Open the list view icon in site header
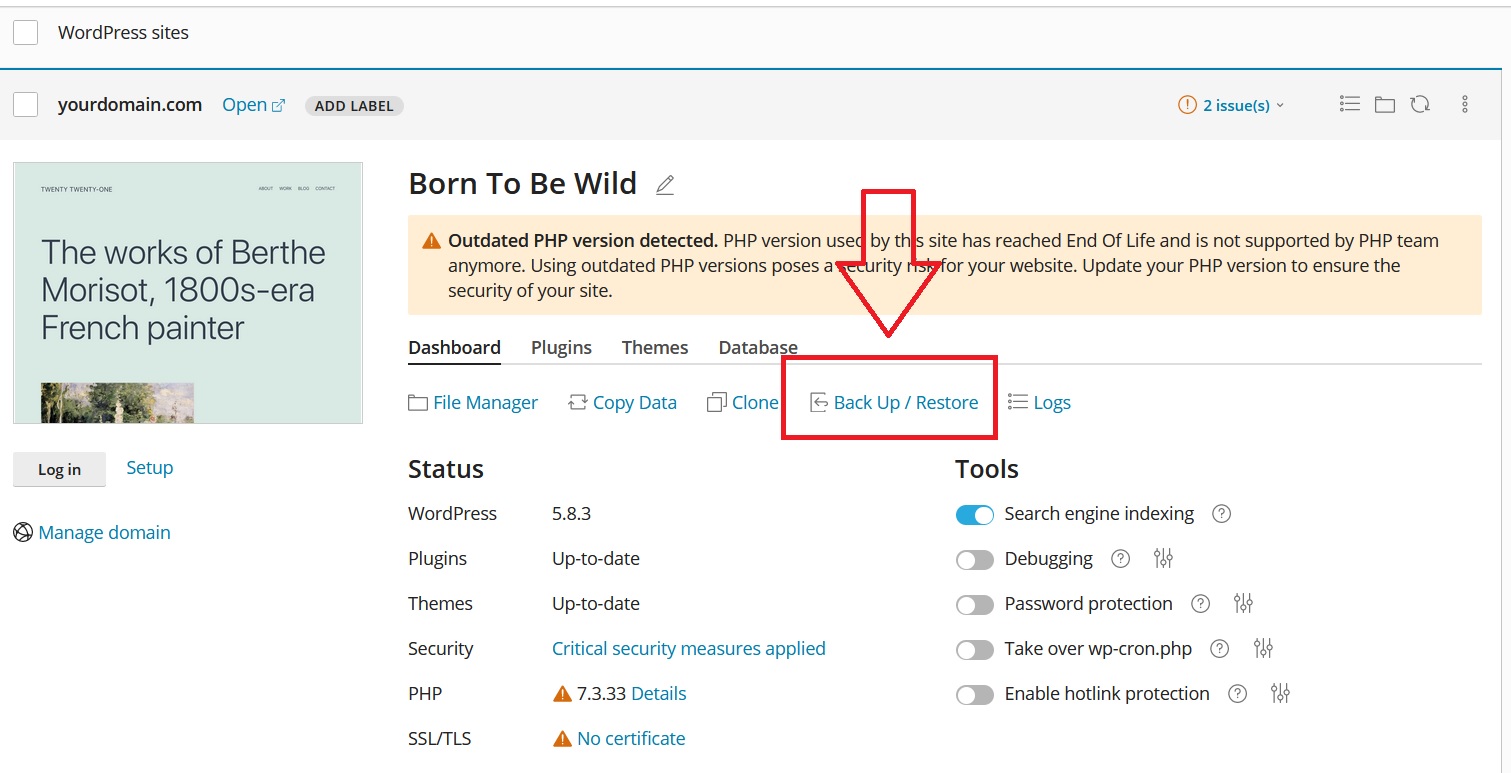The height and width of the screenshot is (773, 1511). click(x=1350, y=104)
